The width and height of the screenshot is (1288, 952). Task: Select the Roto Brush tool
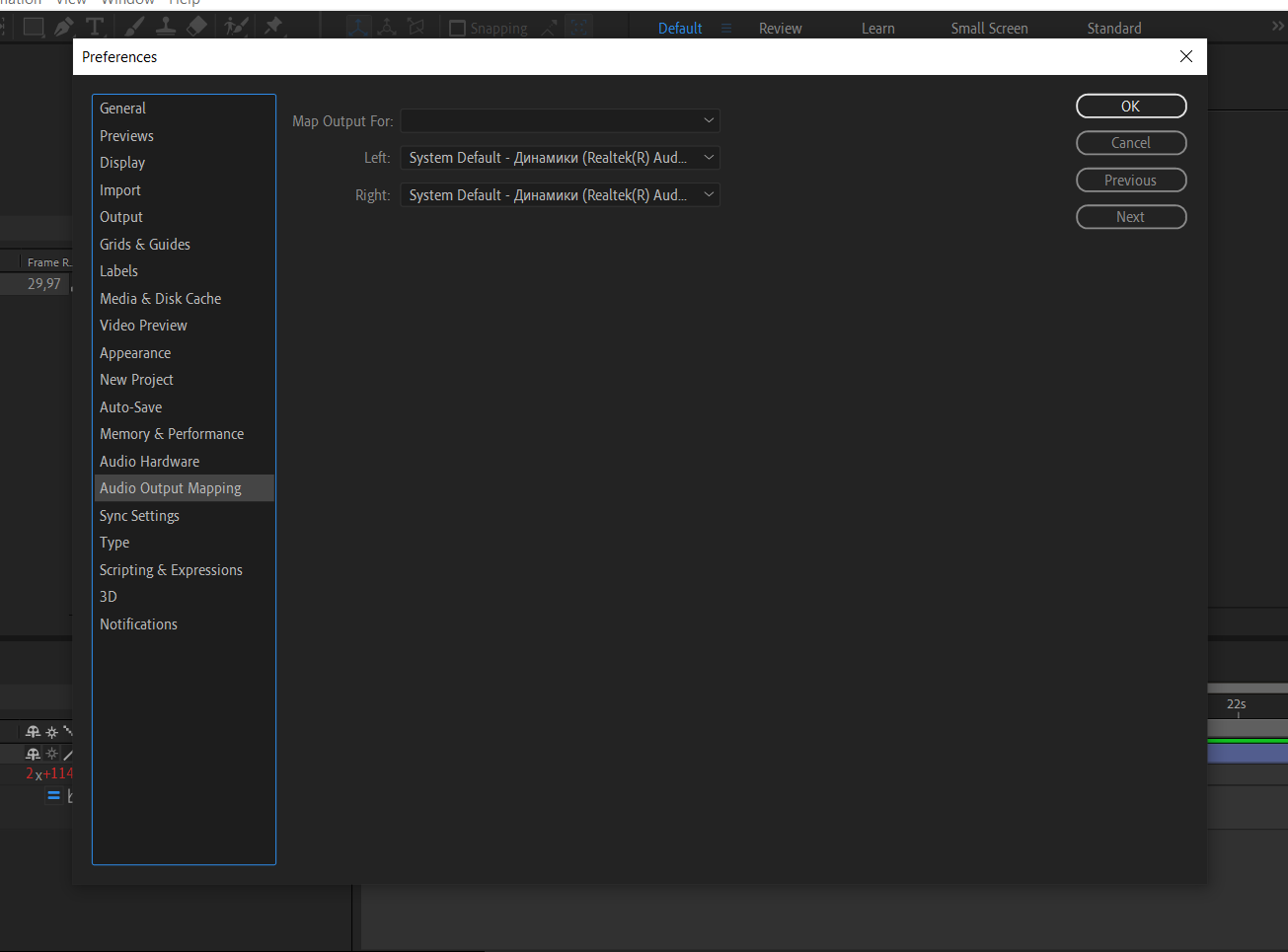(x=235, y=28)
